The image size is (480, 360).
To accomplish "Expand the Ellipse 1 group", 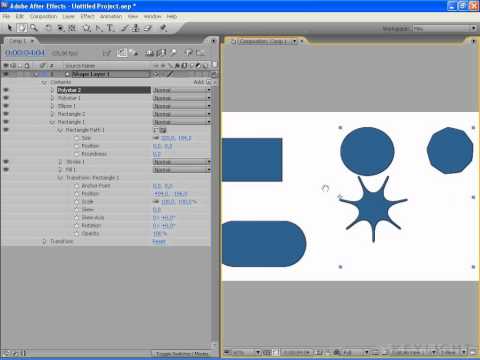I will coord(52,106).
